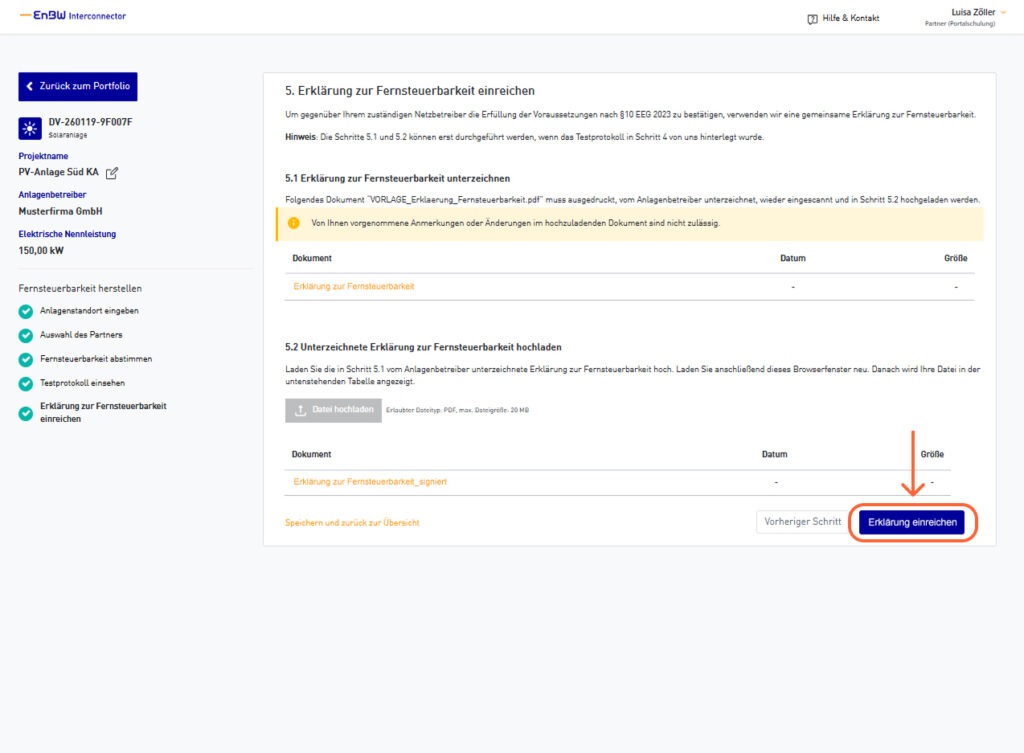Image resolution: width=1024 pixels, height=753 pixels.
Task: Open the Hilfe & Kontakt menu item
Action: pyautogui.click(x=850, y=18)
